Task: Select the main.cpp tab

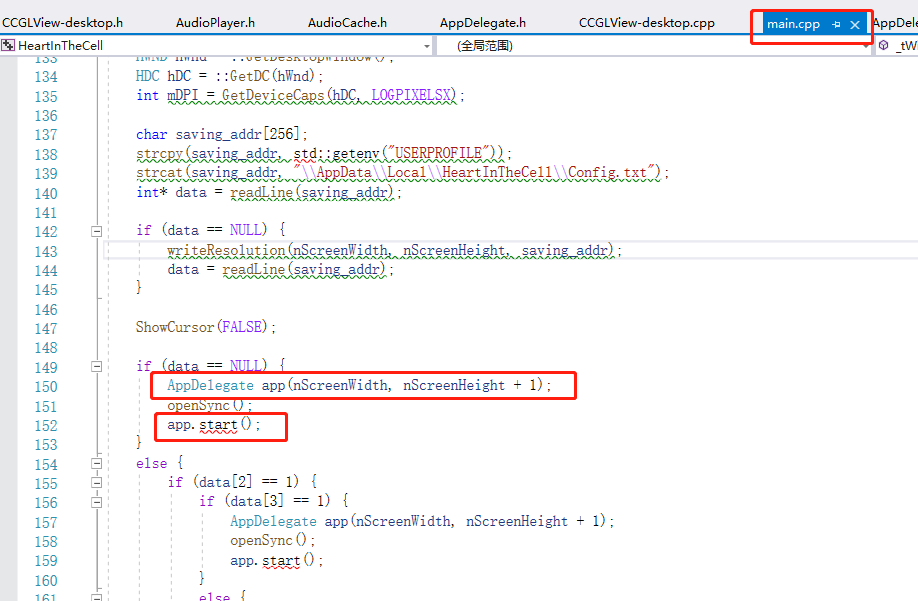Action: tap(793, 25)
